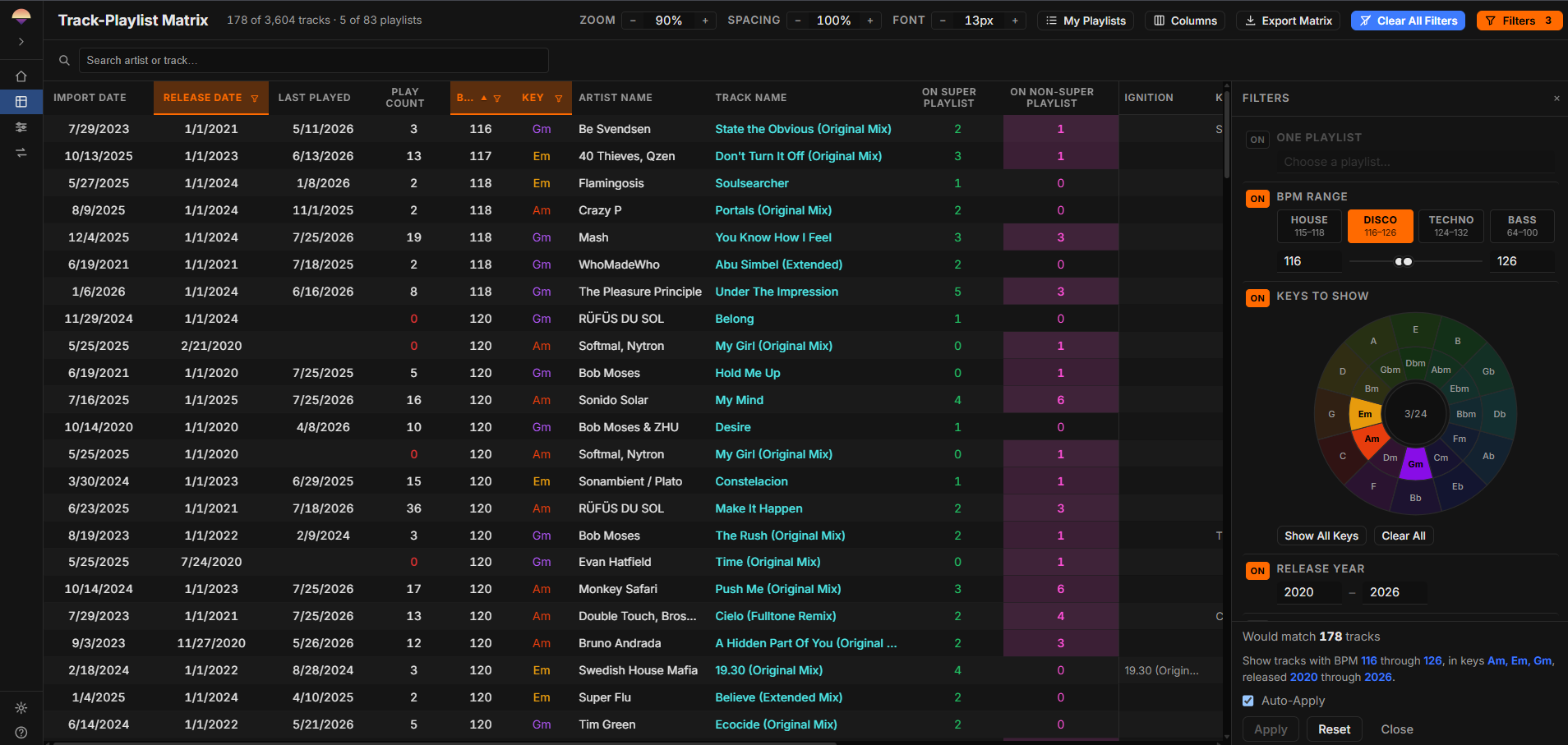Enable the Cm key on the key wheel
The image size is (1568, 745).
(1441, 458)
